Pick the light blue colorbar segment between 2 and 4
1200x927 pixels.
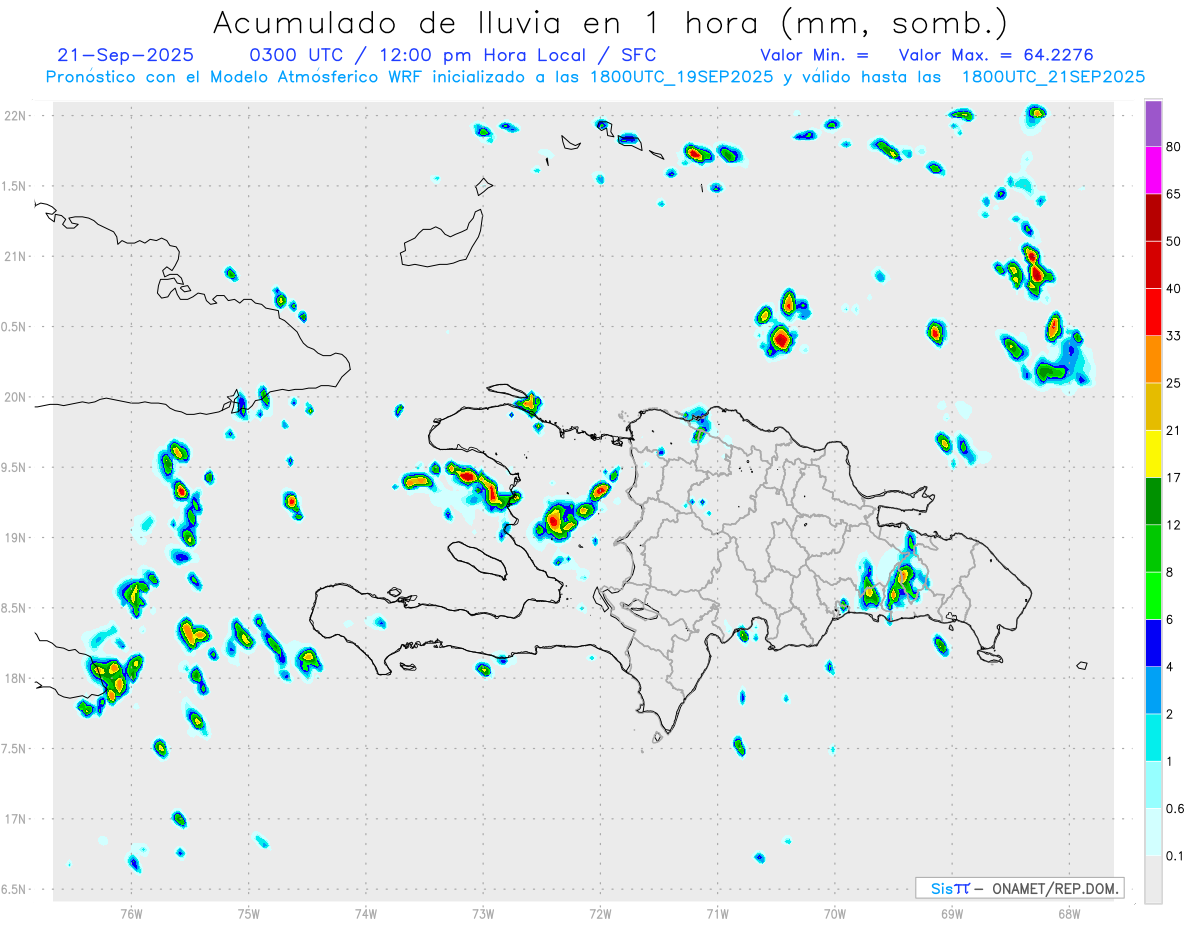1153,689
